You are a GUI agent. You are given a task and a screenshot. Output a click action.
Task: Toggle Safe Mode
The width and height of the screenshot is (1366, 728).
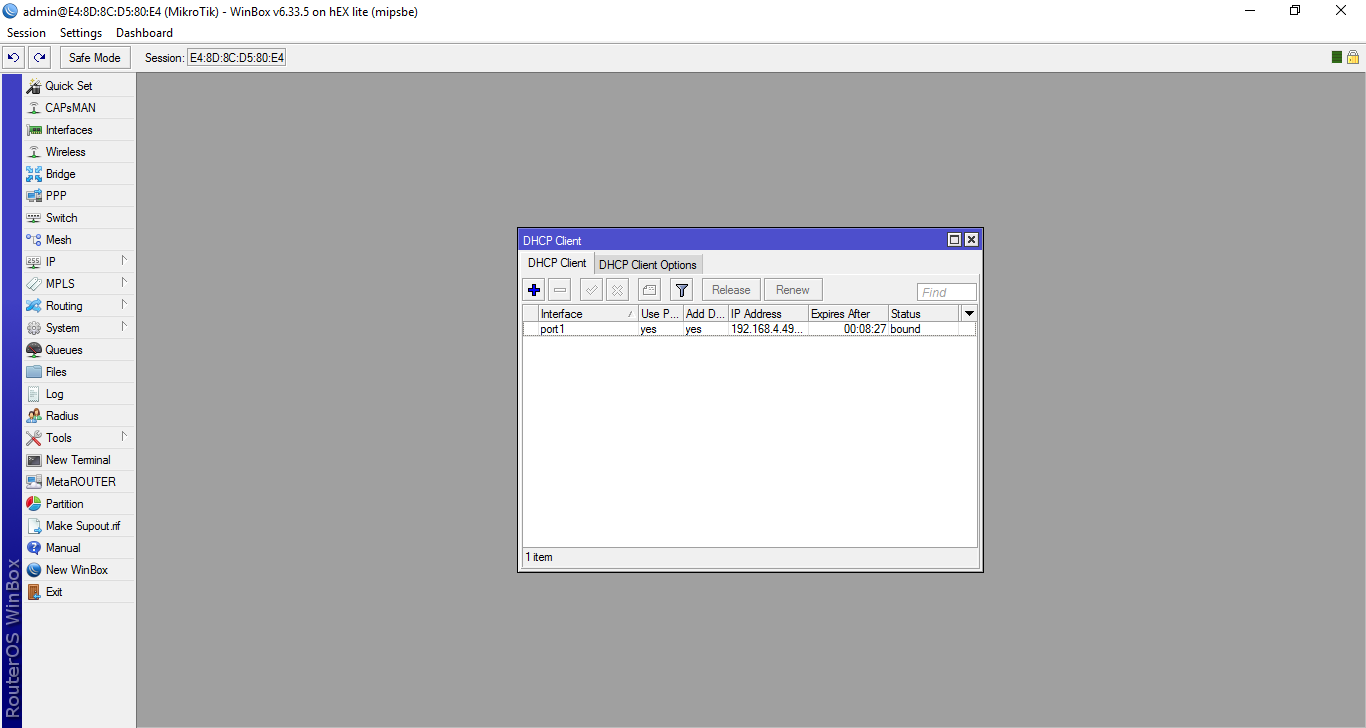pos(95,58)
